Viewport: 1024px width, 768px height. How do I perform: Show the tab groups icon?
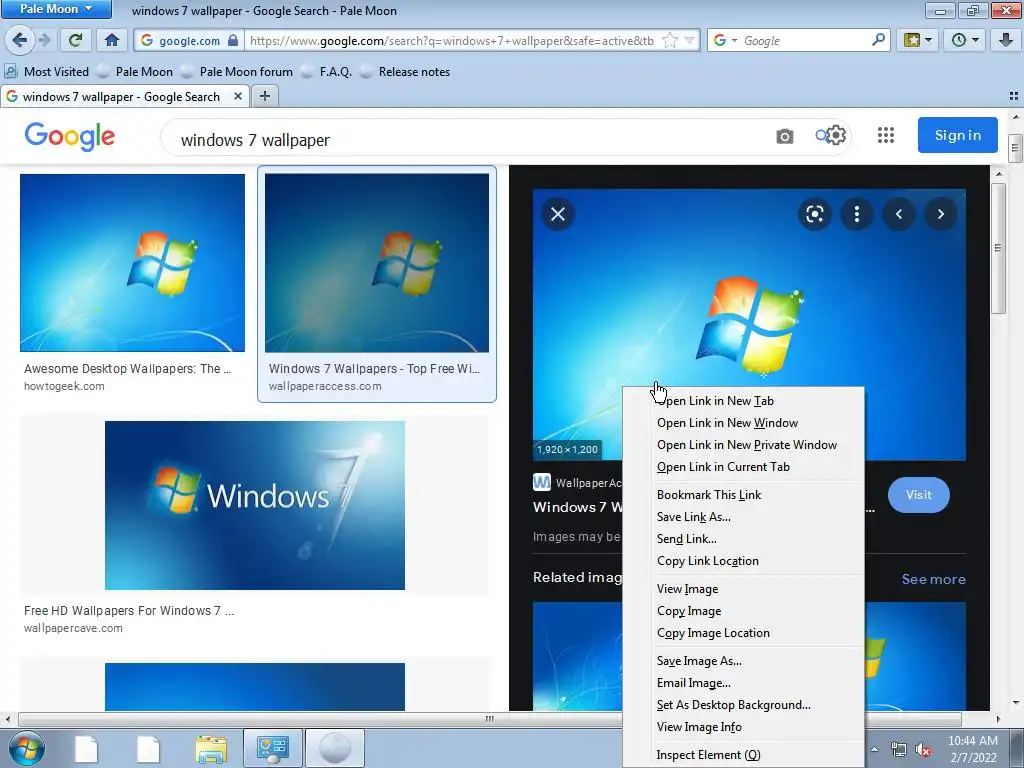pyautogui.click(x=1014, y=96)
